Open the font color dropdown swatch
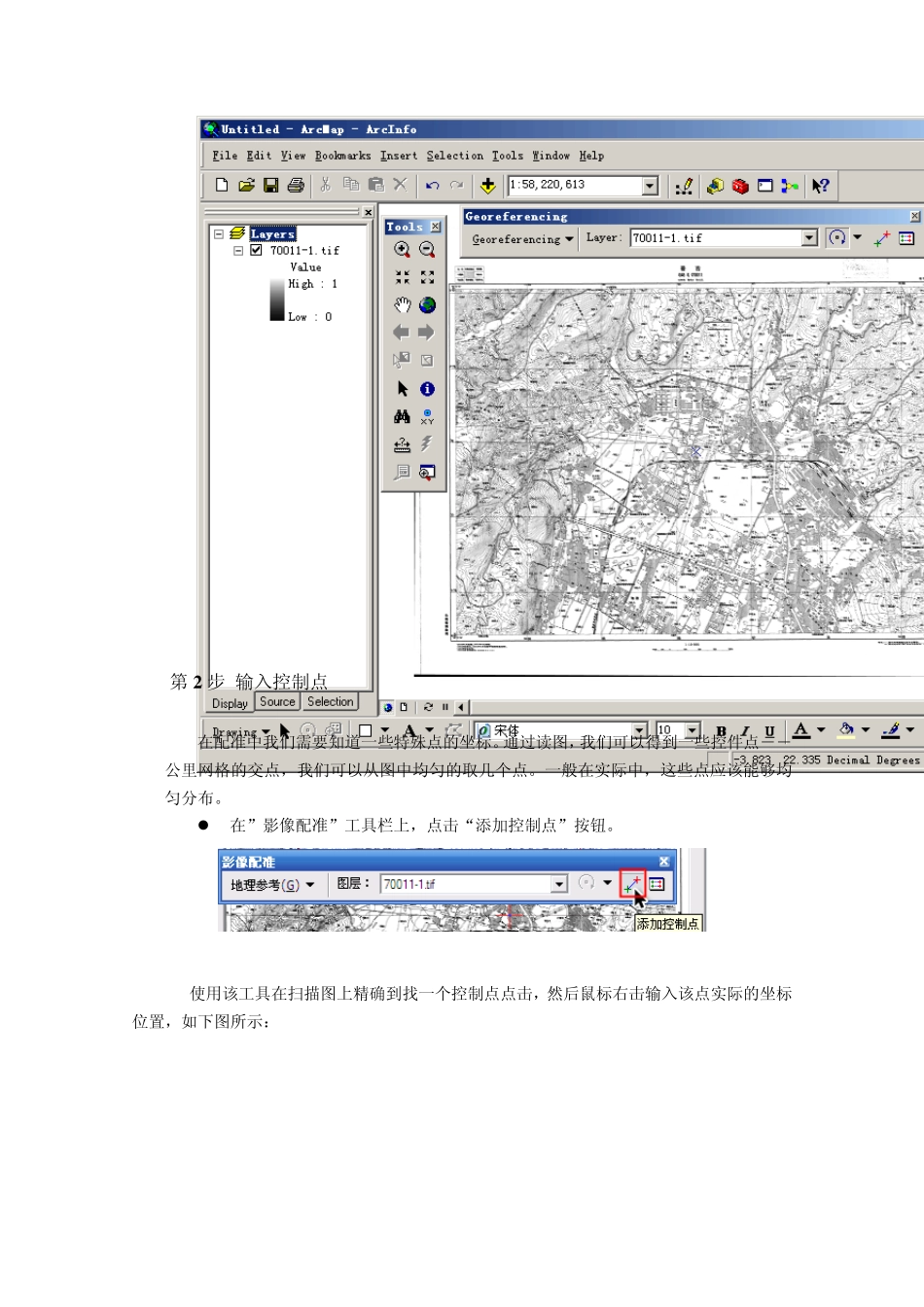Viewport: 924px width, 1307px height. [x=820, y=730]
